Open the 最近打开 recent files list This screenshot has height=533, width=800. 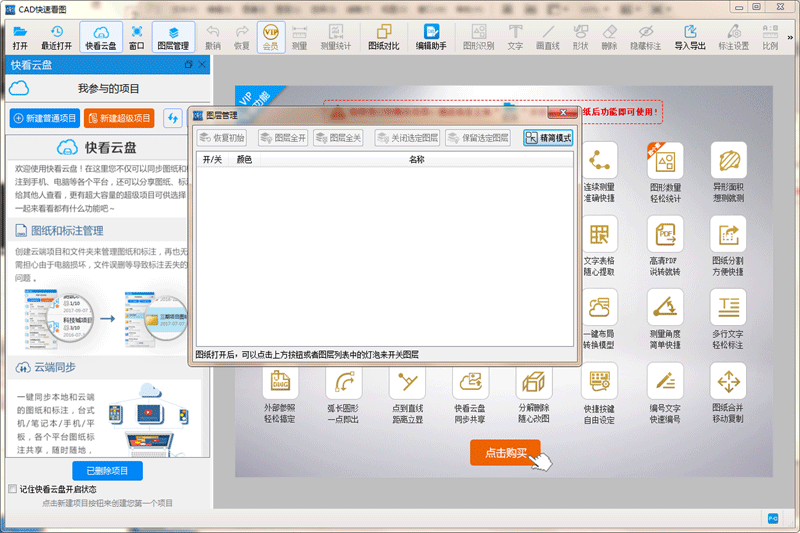[x=56, y=38]
